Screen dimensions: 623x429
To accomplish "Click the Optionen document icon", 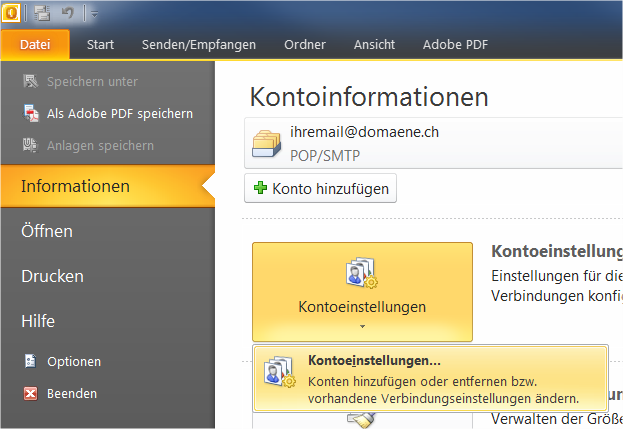I will pos(31,361).
